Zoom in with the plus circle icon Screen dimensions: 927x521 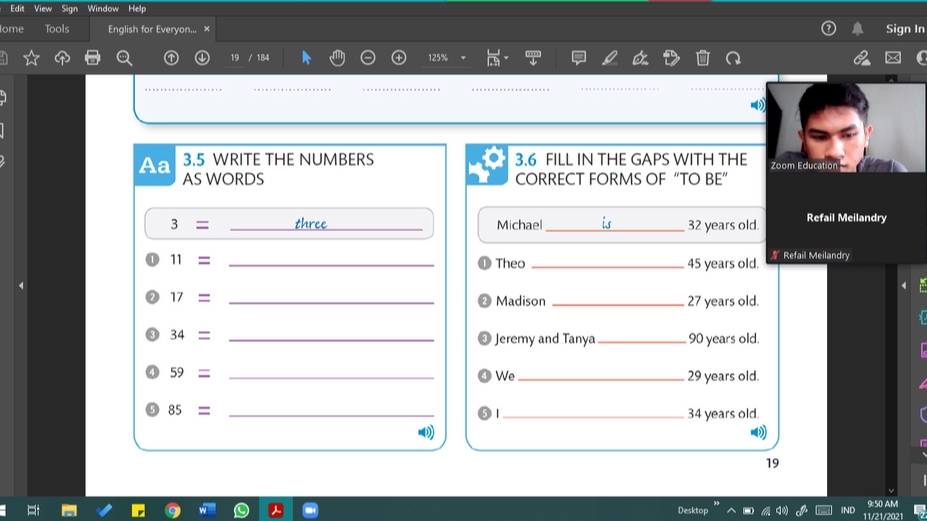pyautogui.click(x=399, y=58)
